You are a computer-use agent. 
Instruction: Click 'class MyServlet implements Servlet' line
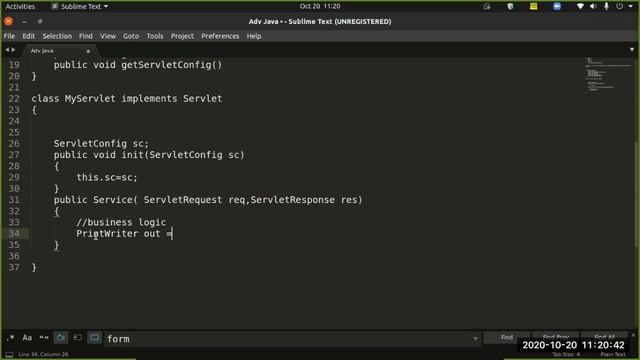(127, 98)
